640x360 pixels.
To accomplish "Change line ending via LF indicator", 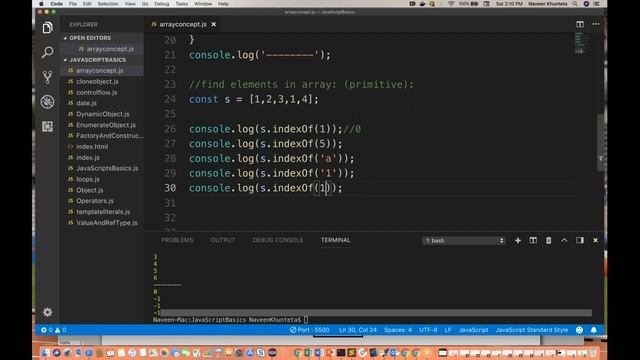I will [x=448, y=330].
